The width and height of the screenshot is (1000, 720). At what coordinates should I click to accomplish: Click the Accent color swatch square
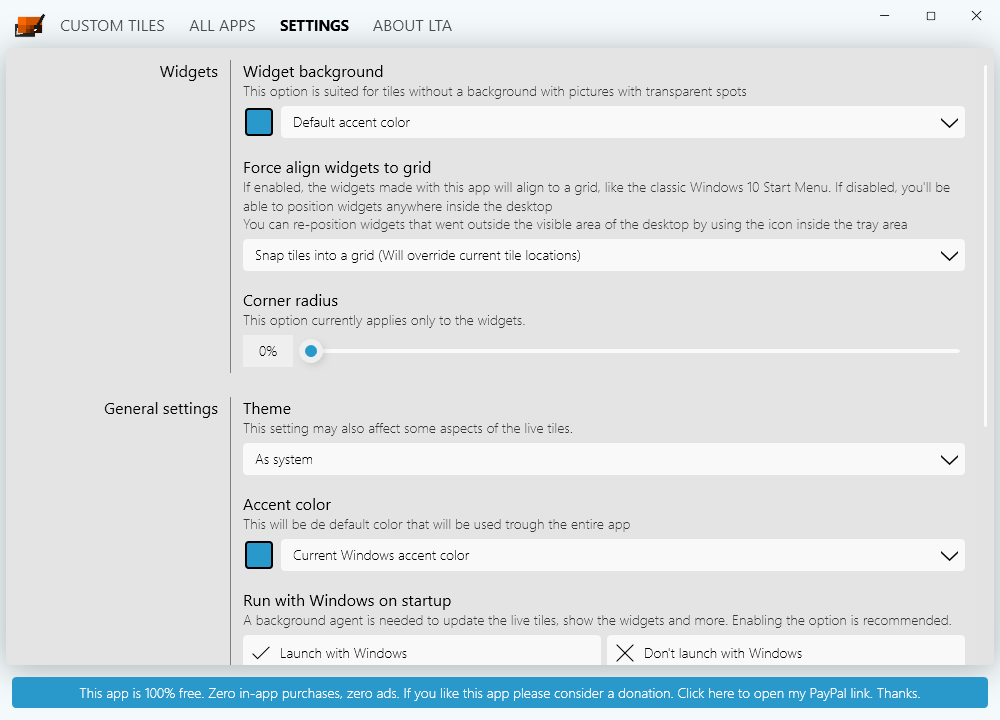pos(259,555)
